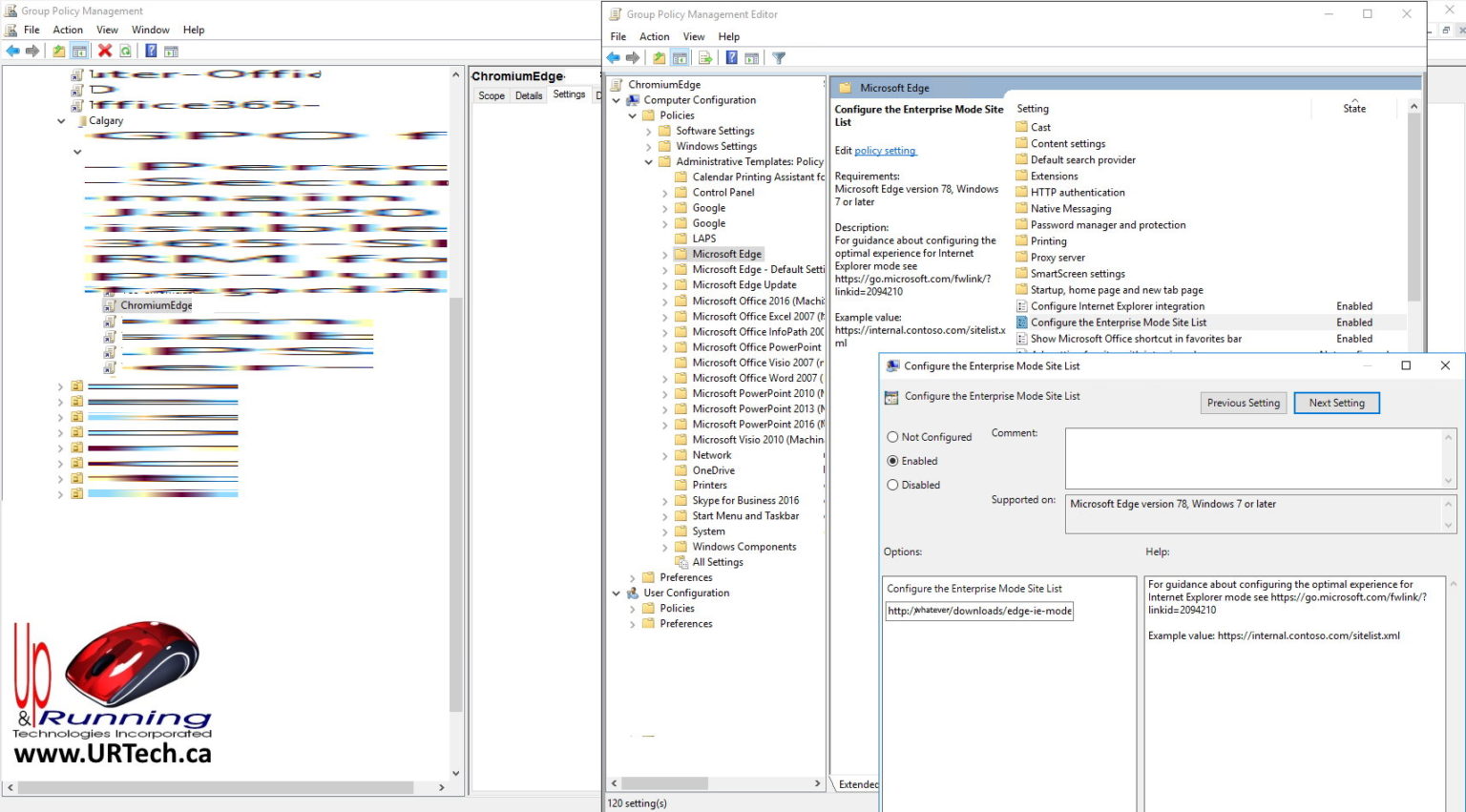Click inside the Enterprise Mode Site List URL field
The image size is (1466, 812).
[978, 611]
